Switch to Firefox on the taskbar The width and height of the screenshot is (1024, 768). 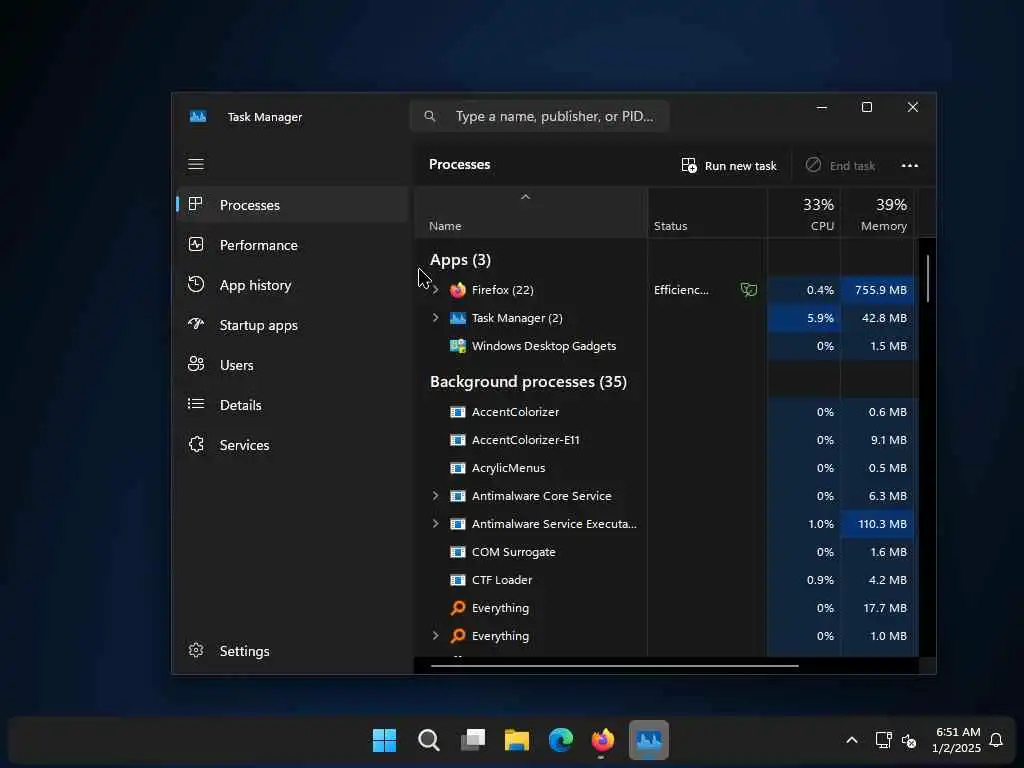coord(603,740)
